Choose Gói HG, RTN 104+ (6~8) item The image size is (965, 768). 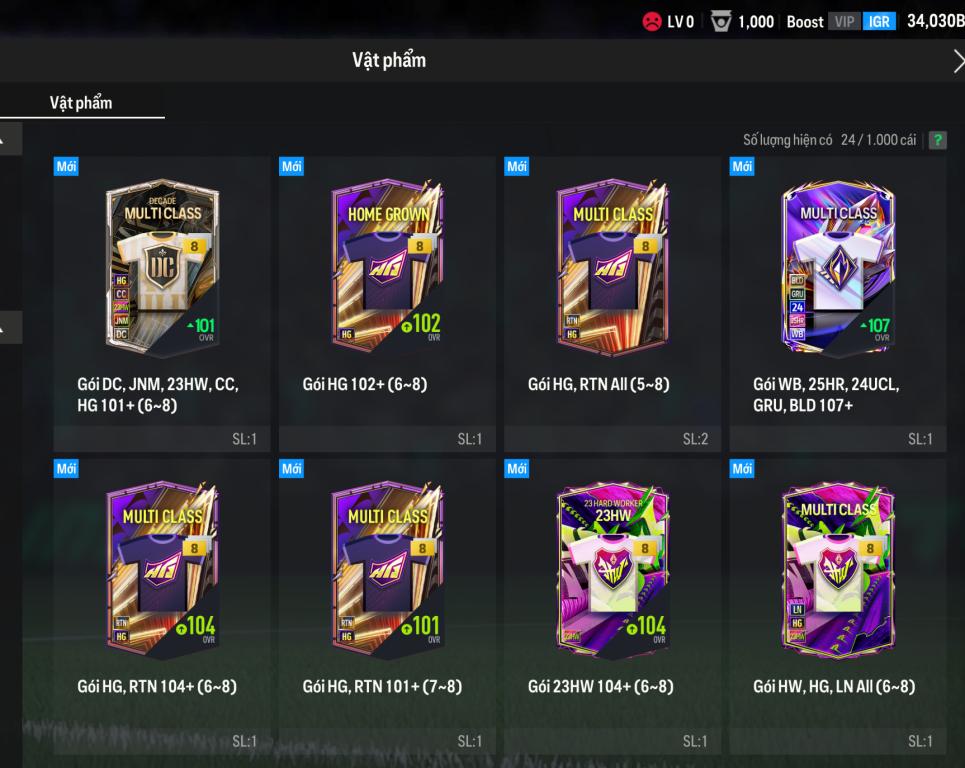click(162, 607)
